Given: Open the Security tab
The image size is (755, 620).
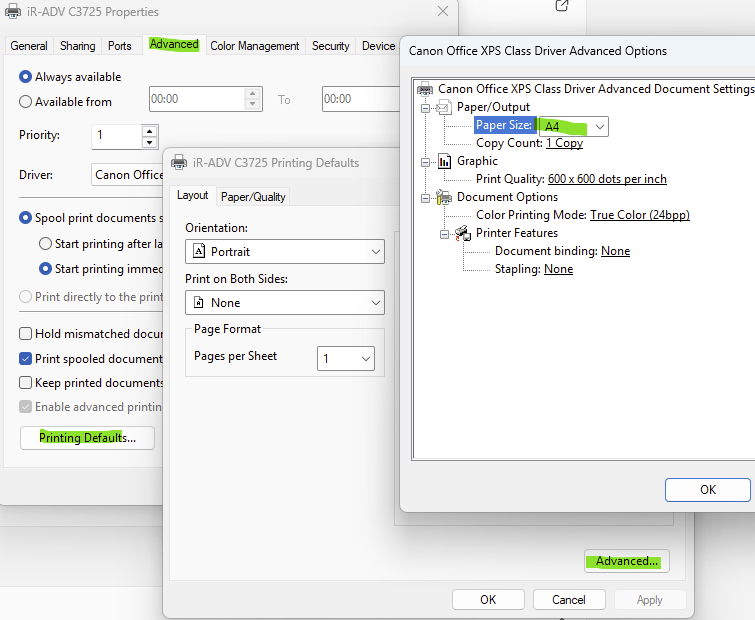Looking at the screenshot, I should point(330,46).
